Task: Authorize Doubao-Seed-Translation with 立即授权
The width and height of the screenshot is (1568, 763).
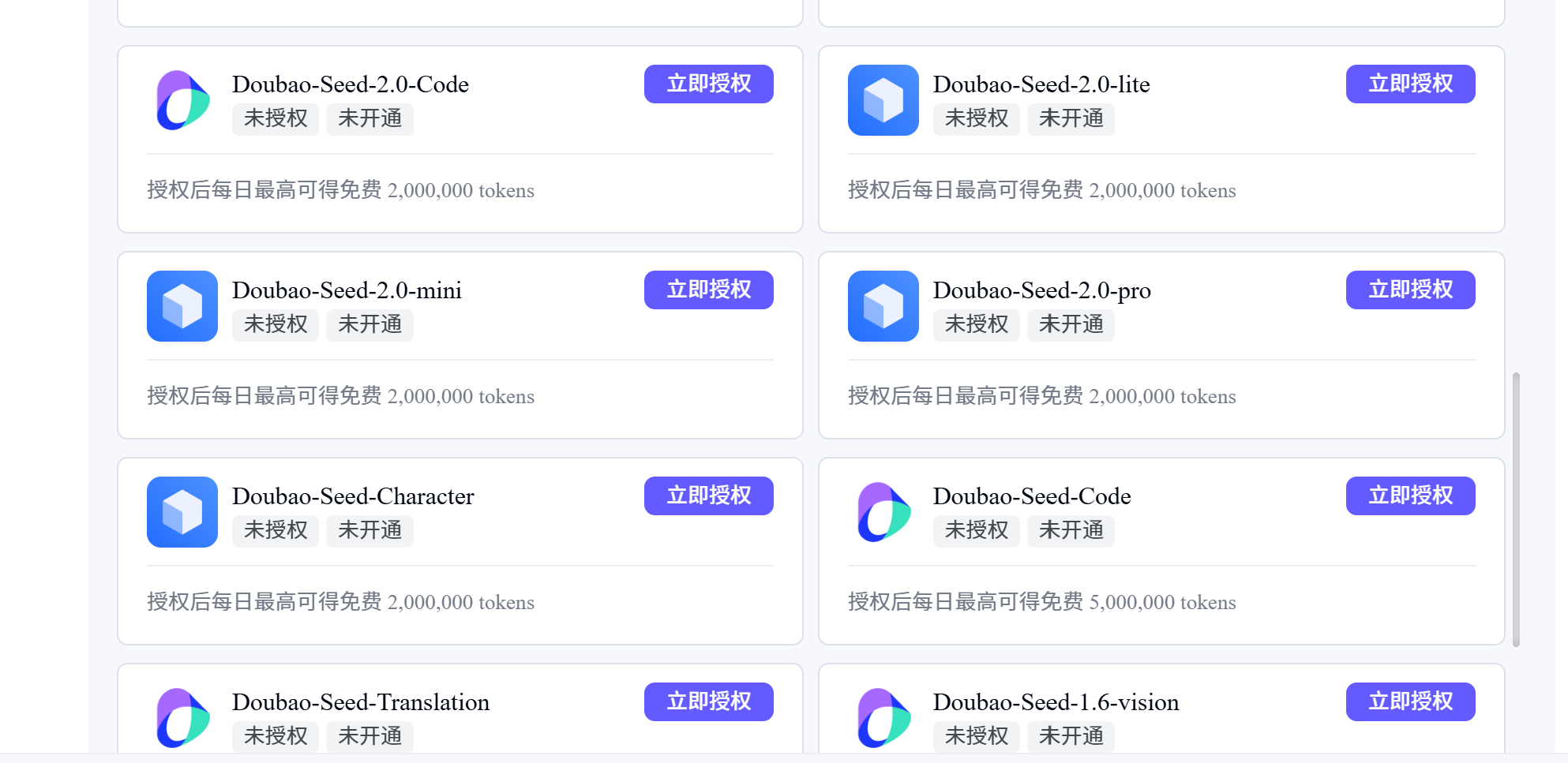Action: 709,701
